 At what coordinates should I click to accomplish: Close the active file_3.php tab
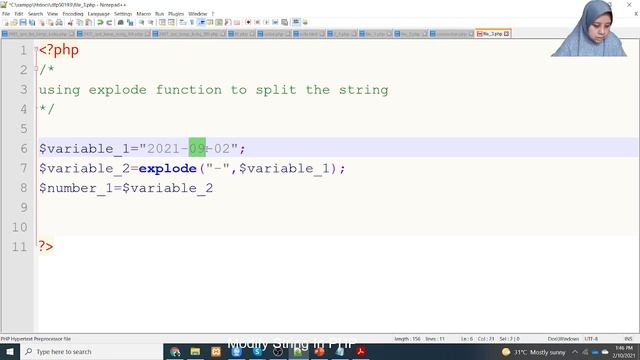point(507,34)
